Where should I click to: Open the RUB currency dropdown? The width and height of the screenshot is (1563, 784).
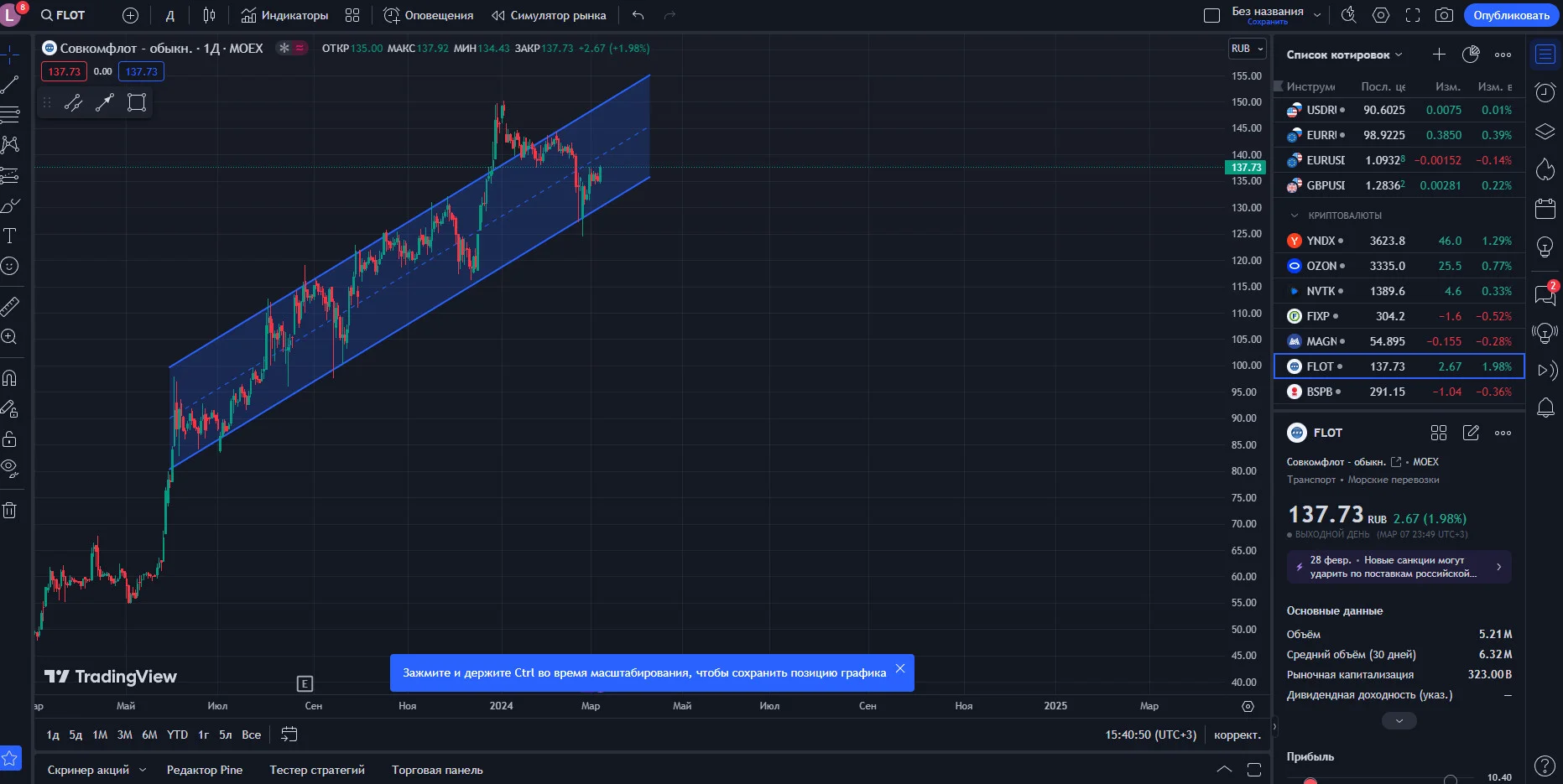pos(1248,49)
